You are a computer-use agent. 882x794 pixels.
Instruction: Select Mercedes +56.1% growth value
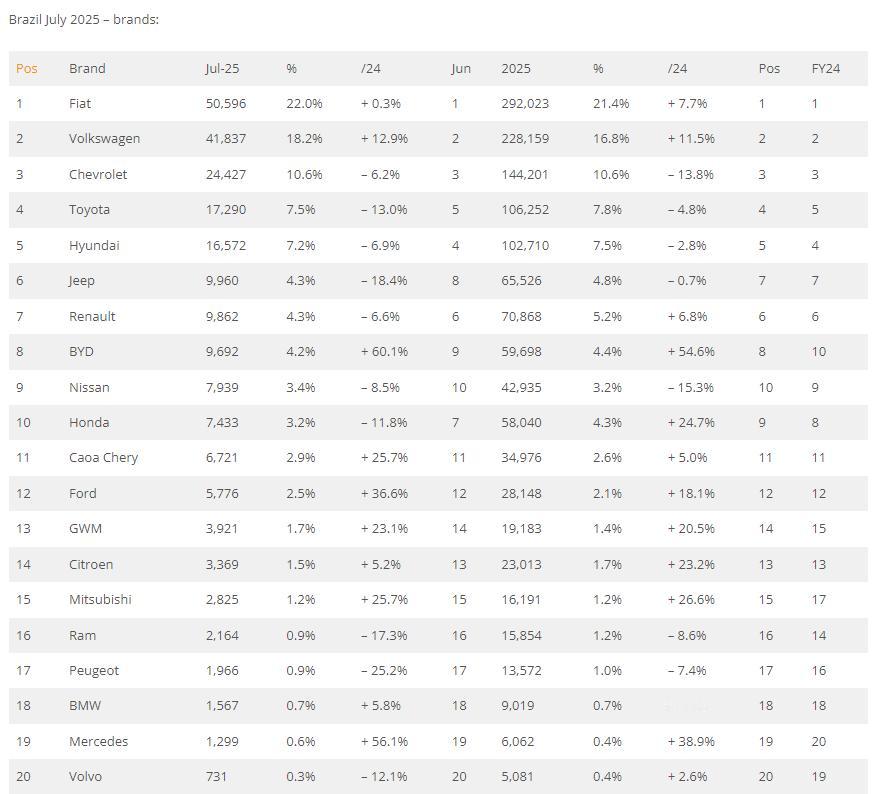[384, 741]
